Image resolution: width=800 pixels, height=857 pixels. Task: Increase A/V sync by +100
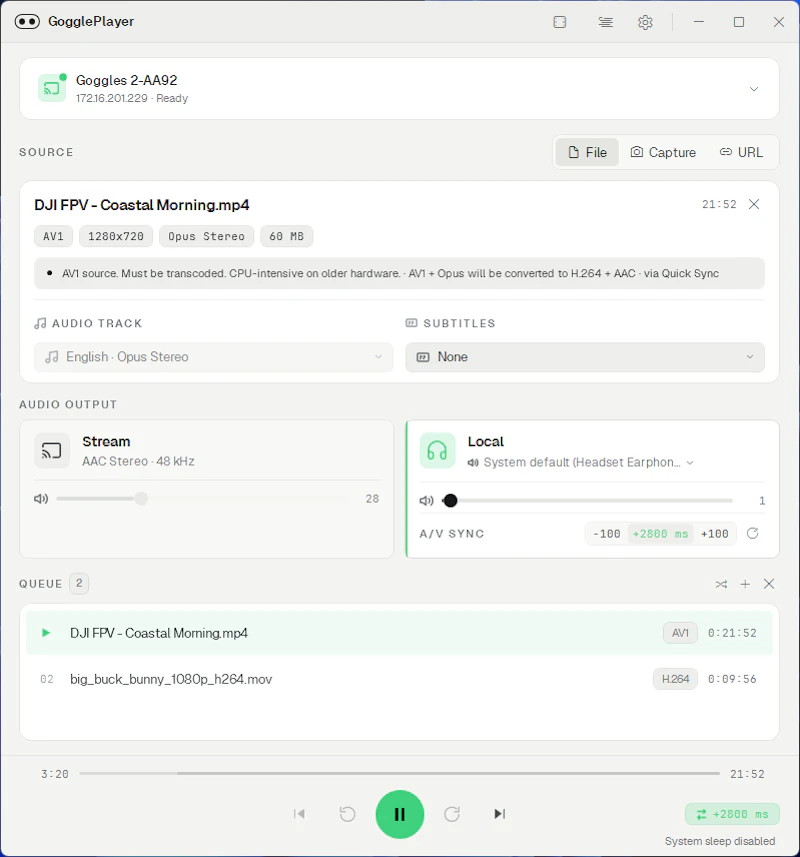point(714,533)
